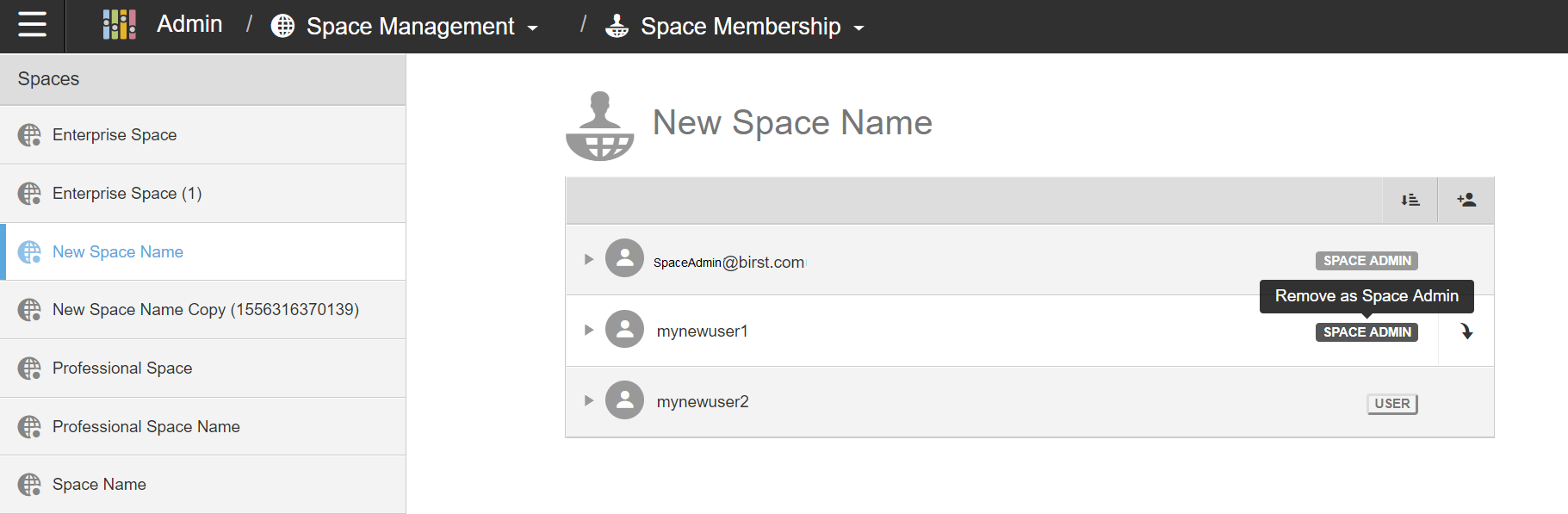Click the Admin breadcrumb link
This screenshot has height=514, width=1568.
coord(189,24)
